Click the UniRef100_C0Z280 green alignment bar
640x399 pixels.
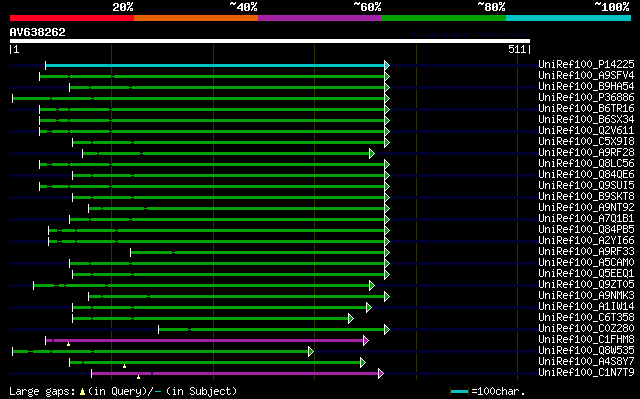pos(271,330)
